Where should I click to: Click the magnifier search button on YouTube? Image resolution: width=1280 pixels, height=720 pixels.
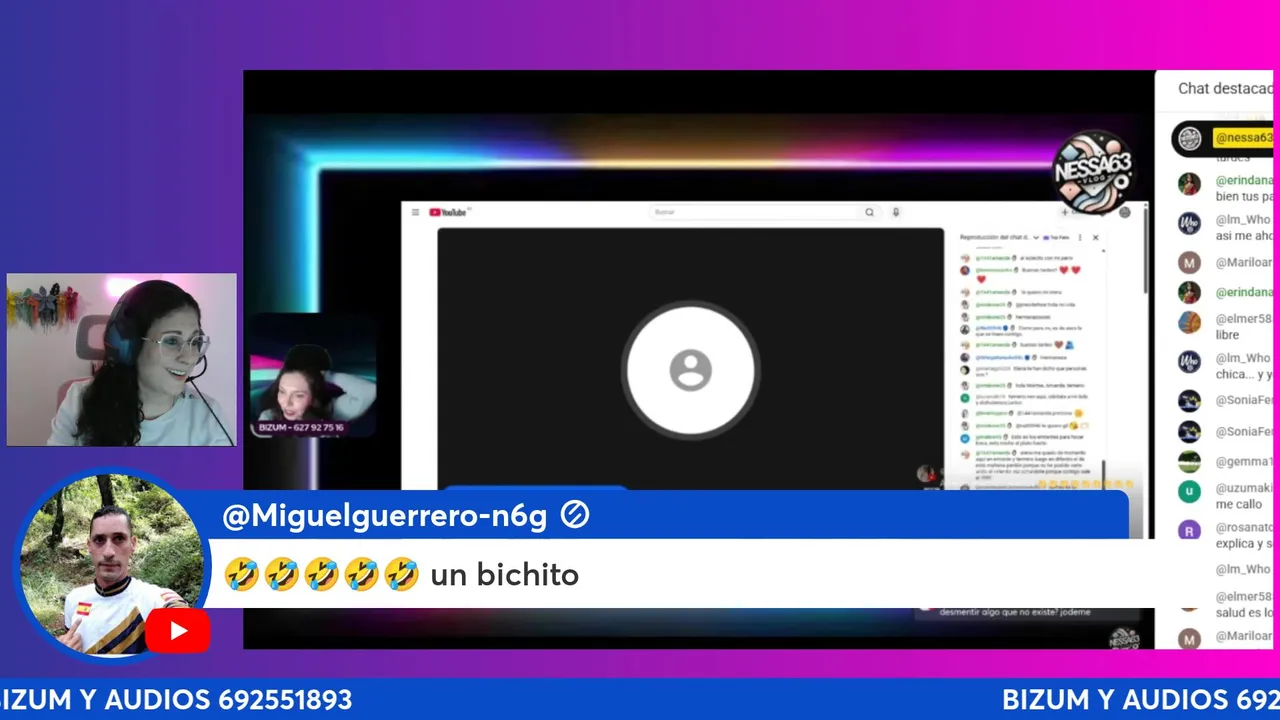click(869, 212)
